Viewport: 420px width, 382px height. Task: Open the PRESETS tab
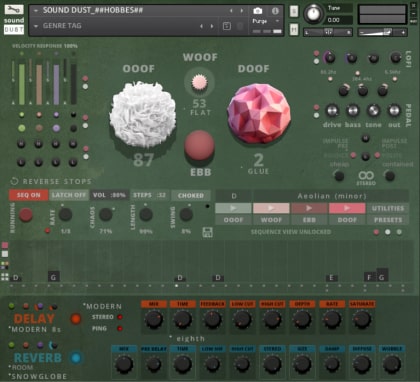click(x=388, y=220)
